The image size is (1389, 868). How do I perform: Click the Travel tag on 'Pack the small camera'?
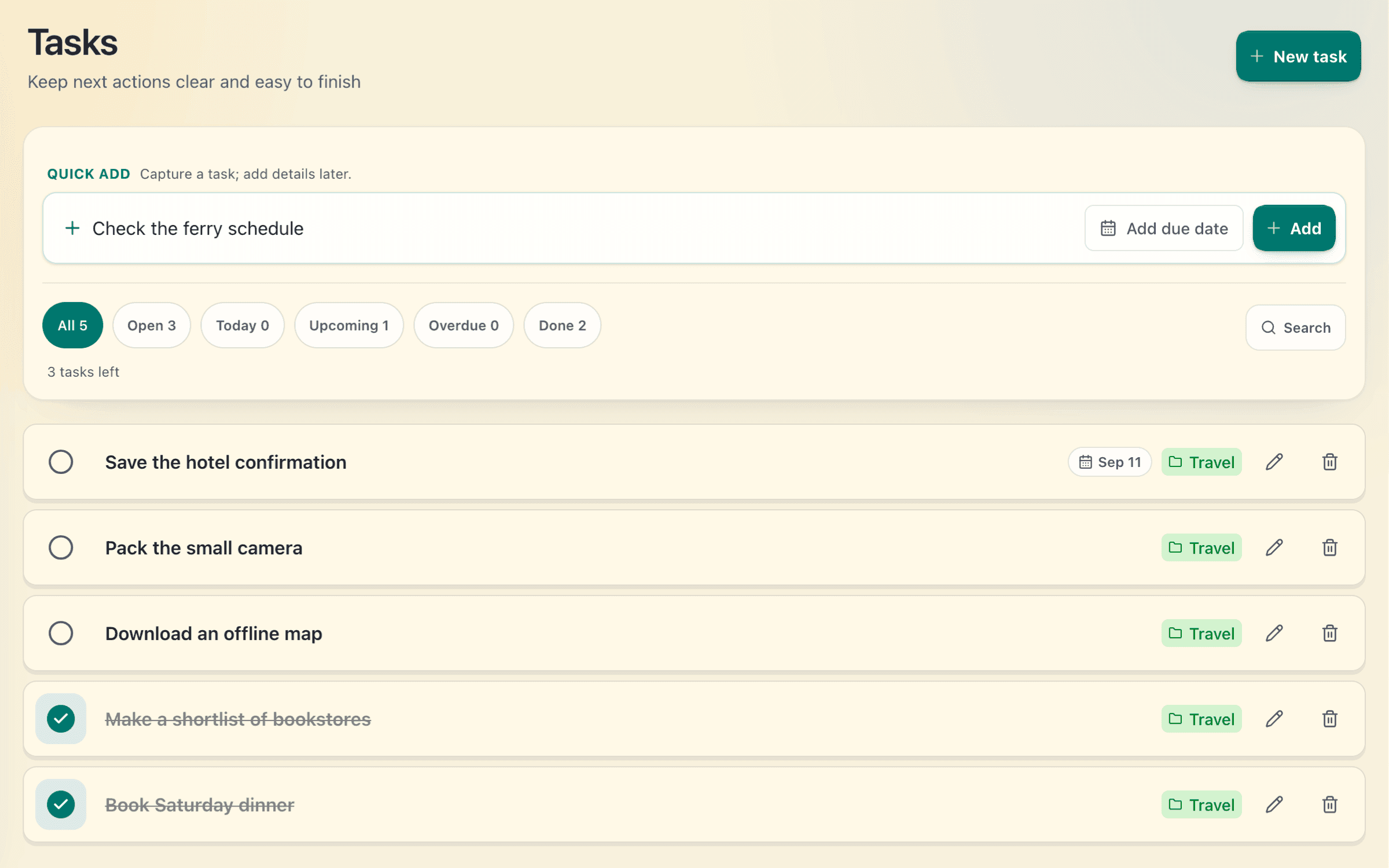click(1201, 547)
